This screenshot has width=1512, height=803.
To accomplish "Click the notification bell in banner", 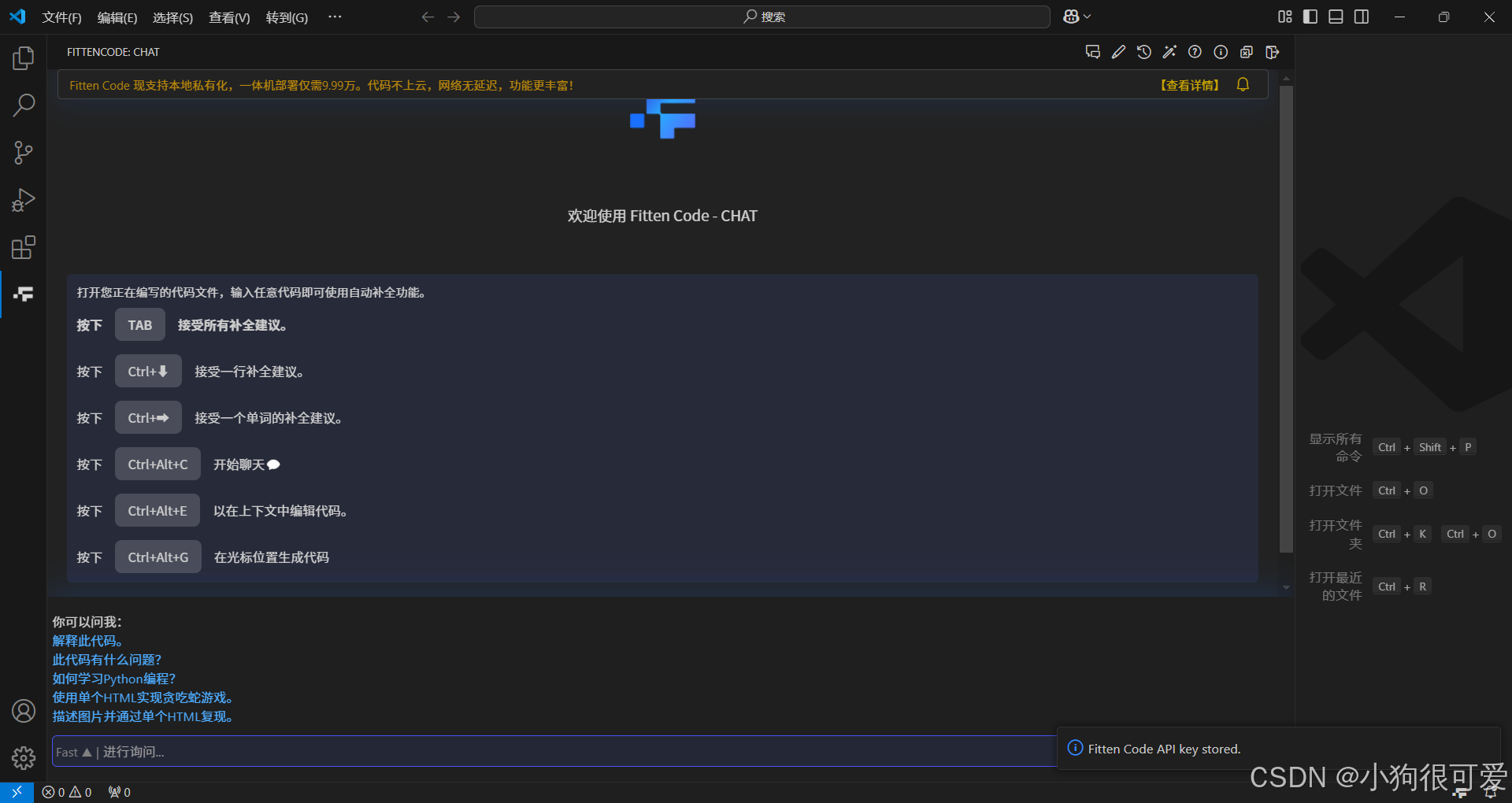I will pos(1243,84).
